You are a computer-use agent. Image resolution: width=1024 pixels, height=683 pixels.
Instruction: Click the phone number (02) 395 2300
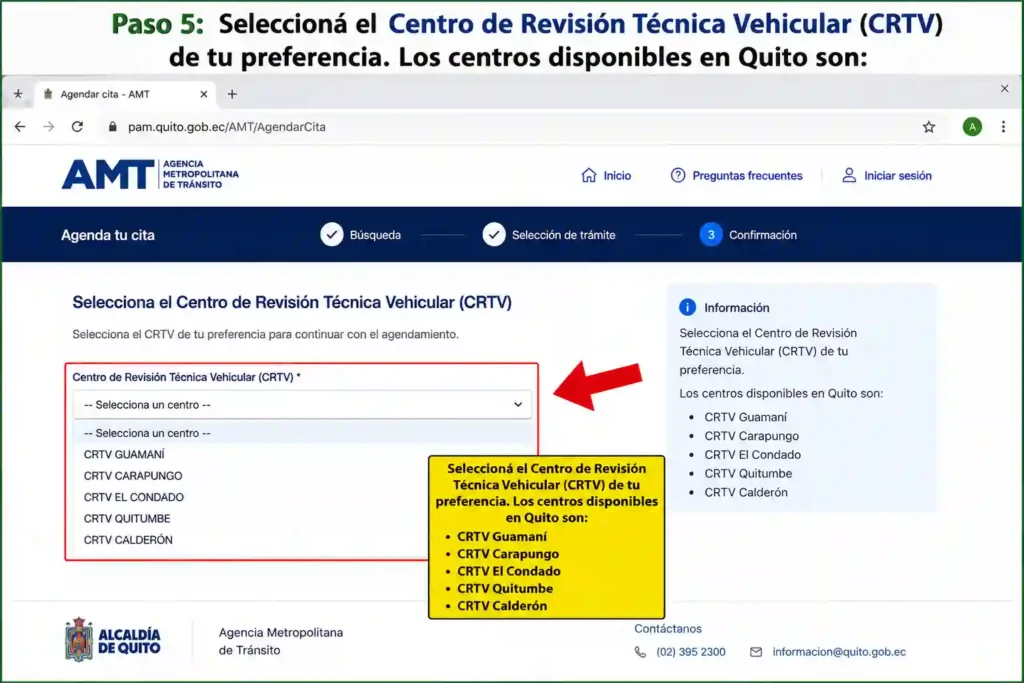[690, 652]
